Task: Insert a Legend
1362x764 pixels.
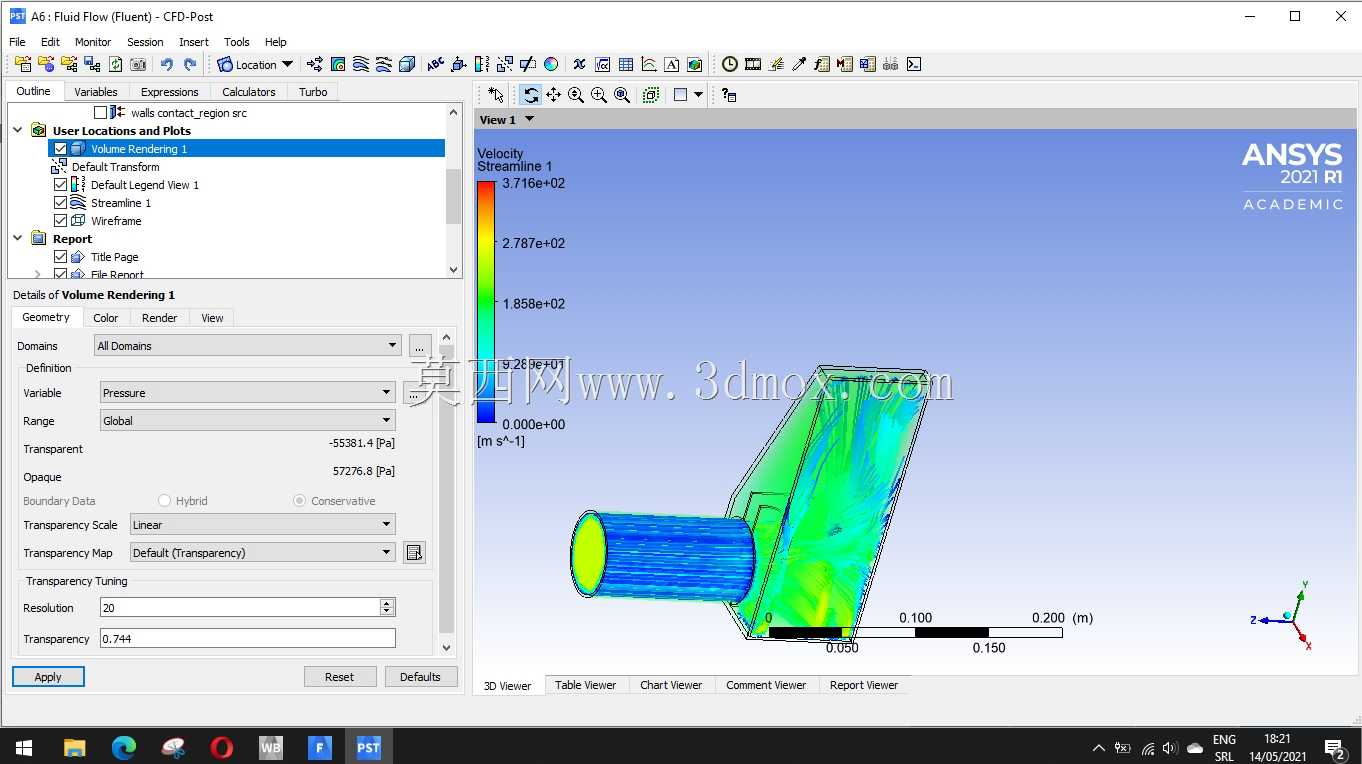Action: point(481,64)
